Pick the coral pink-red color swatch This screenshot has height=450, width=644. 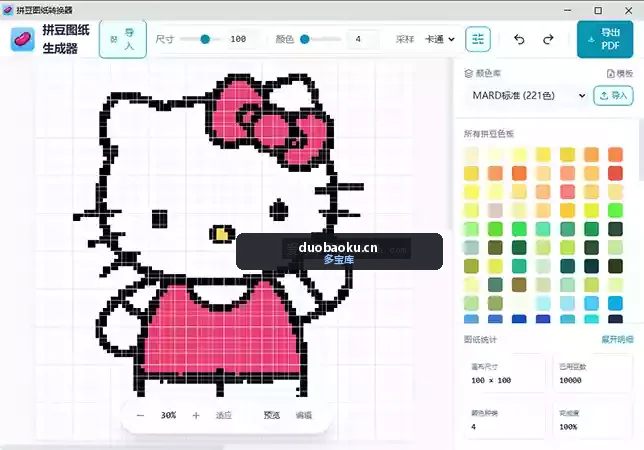(x=567, y=192)
